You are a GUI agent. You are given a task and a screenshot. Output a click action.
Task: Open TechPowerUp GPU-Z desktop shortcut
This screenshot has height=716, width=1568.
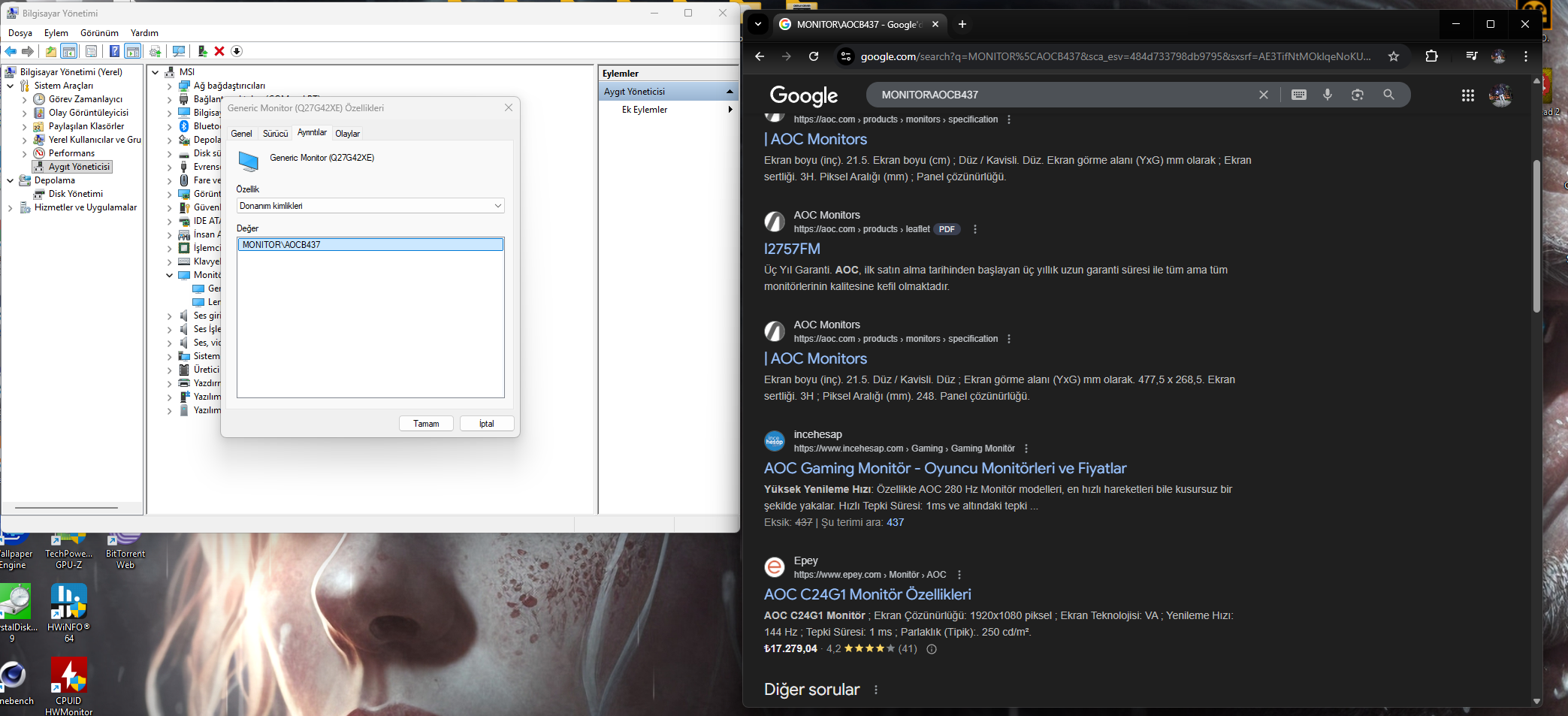tap(68, 551)
